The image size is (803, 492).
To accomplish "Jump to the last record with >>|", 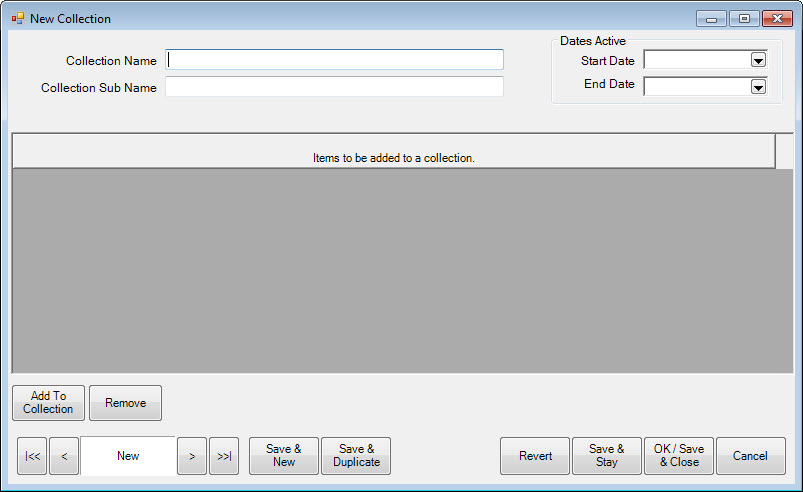I will (224, 456).
